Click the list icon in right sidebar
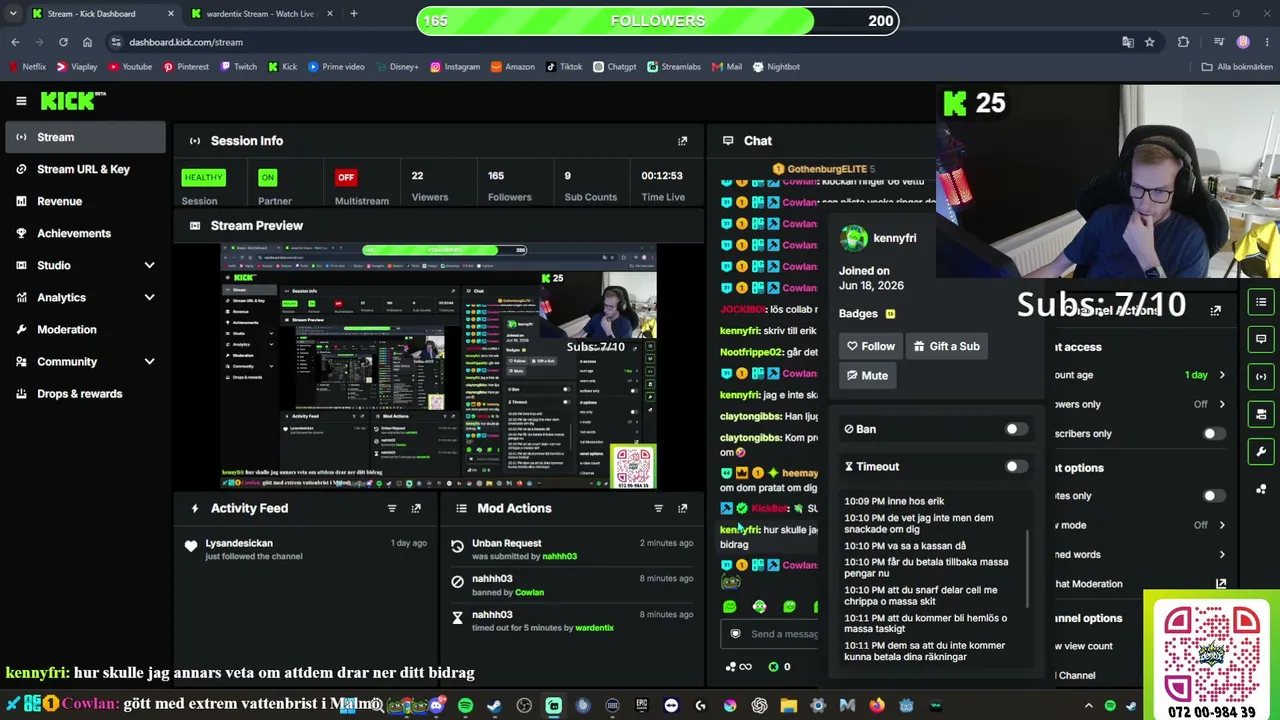The image size is (1280, 720). tap(1261, 302)
